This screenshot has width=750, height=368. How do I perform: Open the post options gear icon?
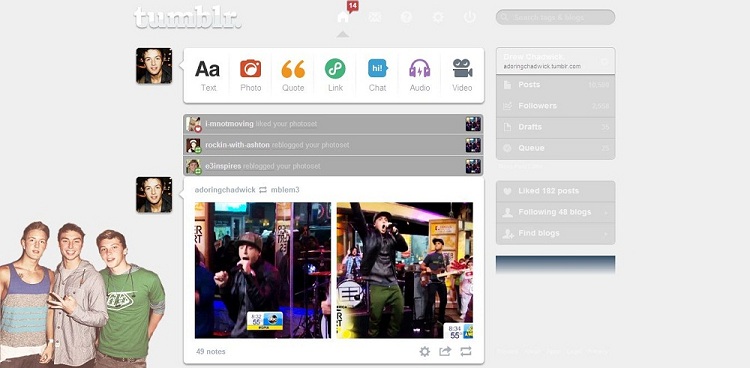[x=424, y=352]
